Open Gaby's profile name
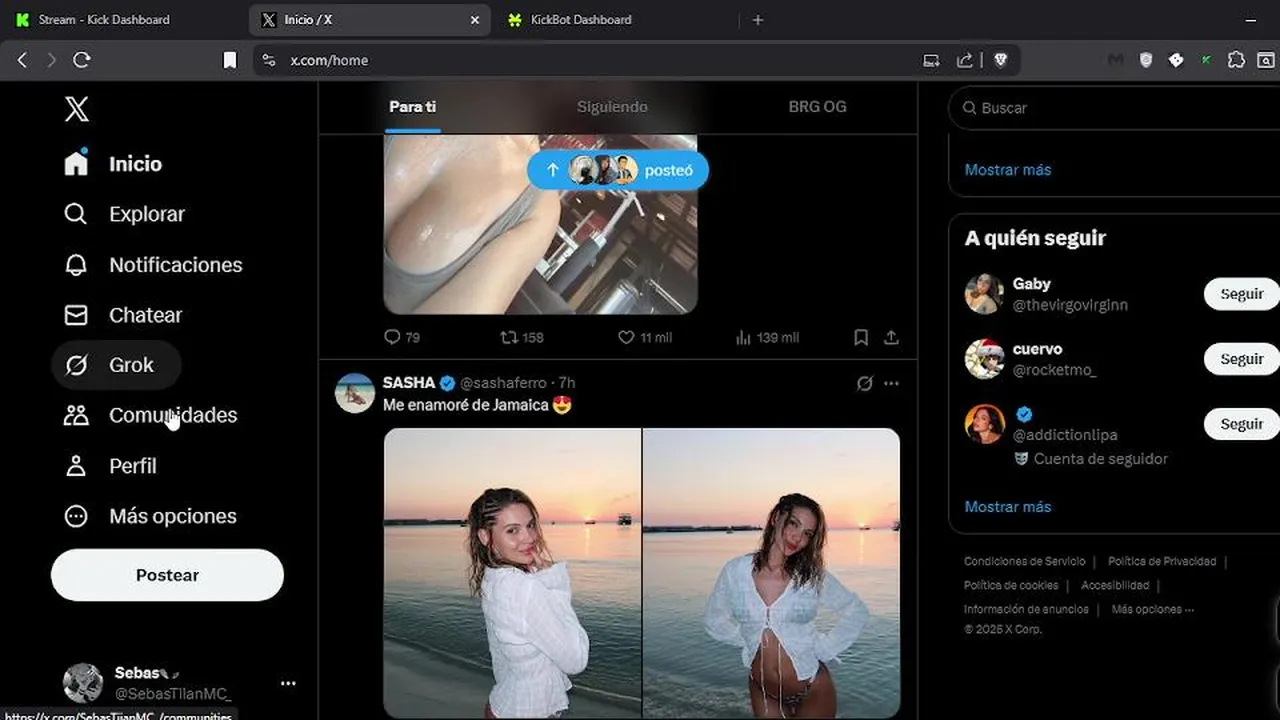1280x720 pixels. point(1031,284)
